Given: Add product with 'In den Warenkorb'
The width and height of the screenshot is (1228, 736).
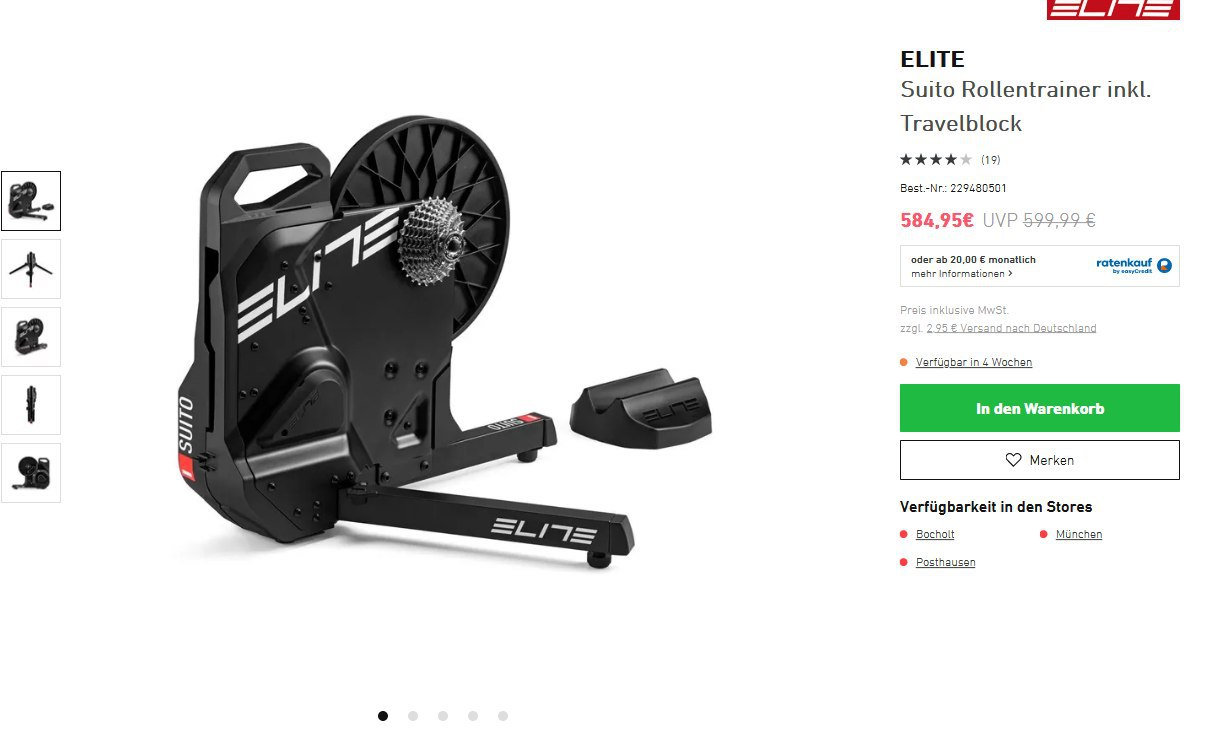Looking at the screenshot, I should (1040, 408).
